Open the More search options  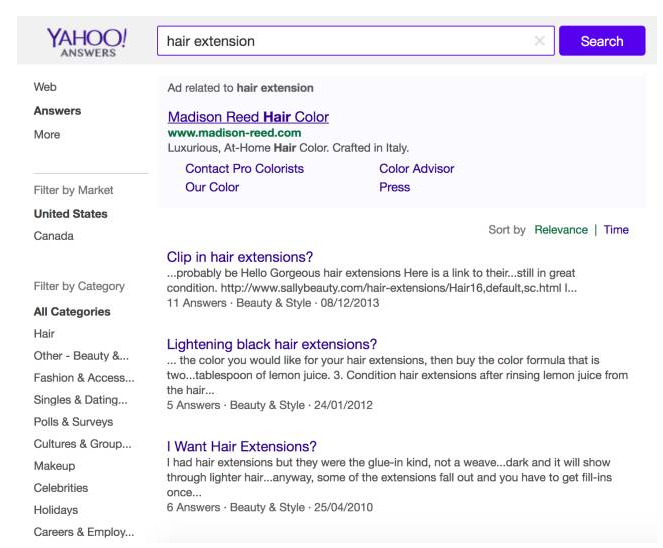pyautogui.click(x=47, y=134)
